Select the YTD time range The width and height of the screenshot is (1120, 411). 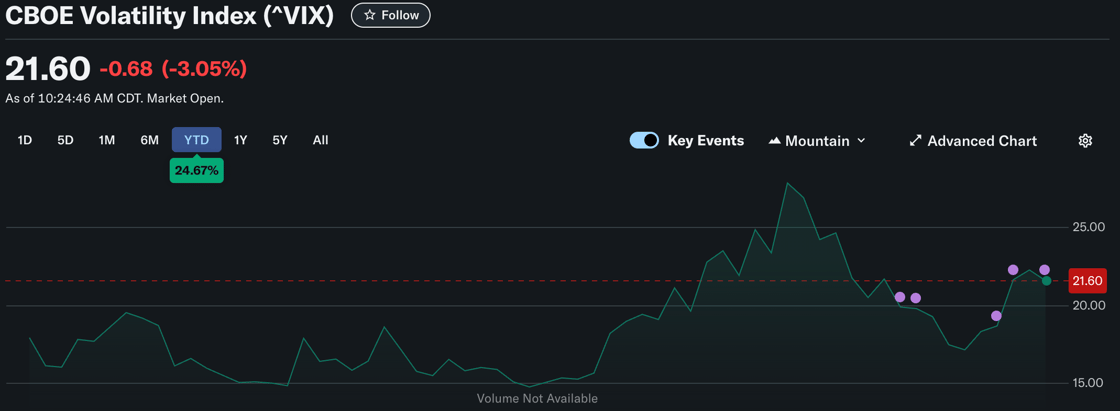pyautogui.click(x=196, y=140)
